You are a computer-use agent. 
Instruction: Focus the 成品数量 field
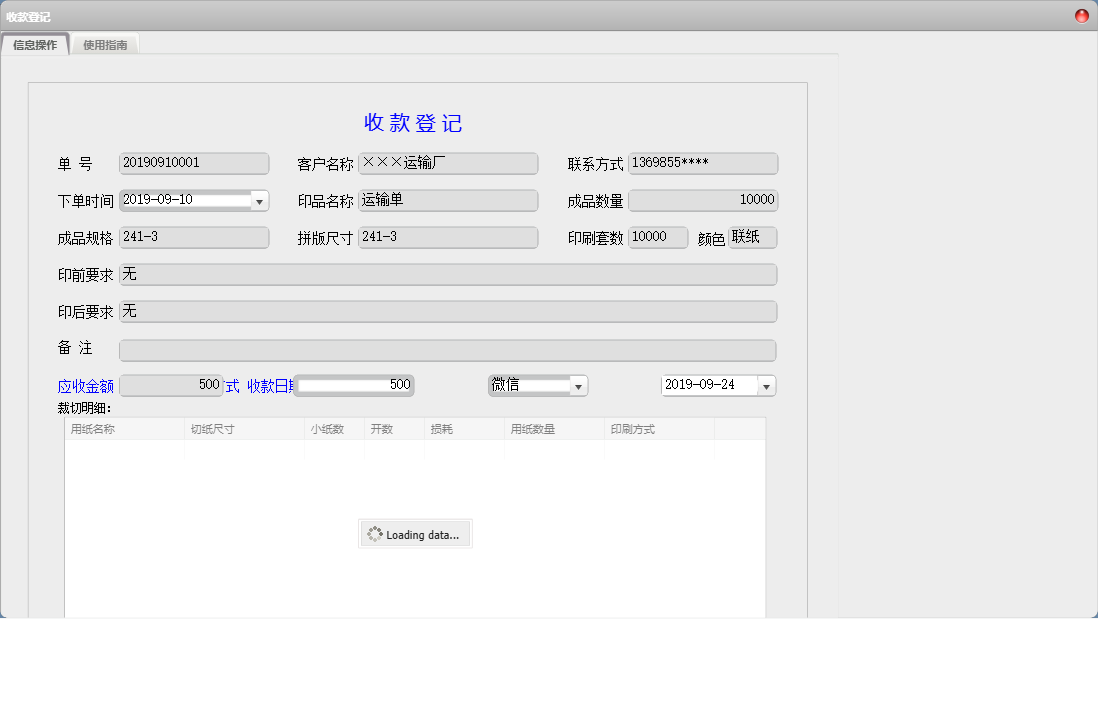pos(703,200)
